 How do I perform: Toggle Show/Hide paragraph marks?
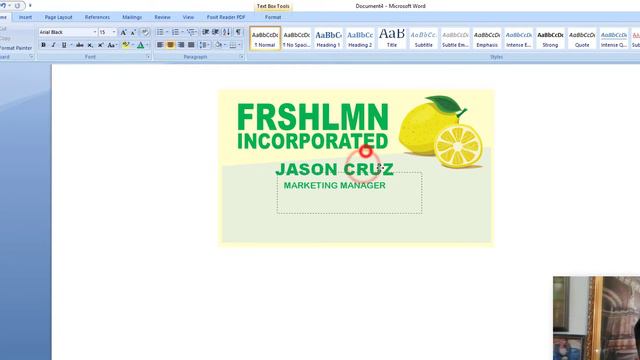pyautogui.click(x=238, y=32)
